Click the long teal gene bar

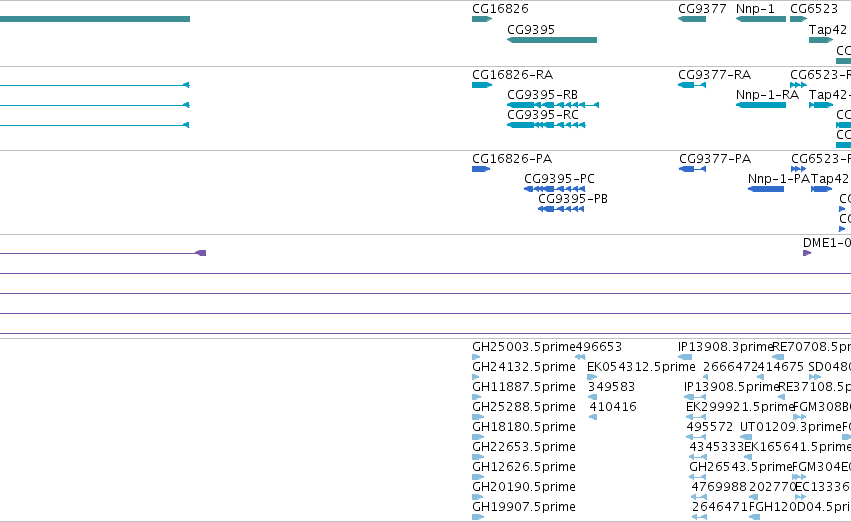click(x=95, y=19)
